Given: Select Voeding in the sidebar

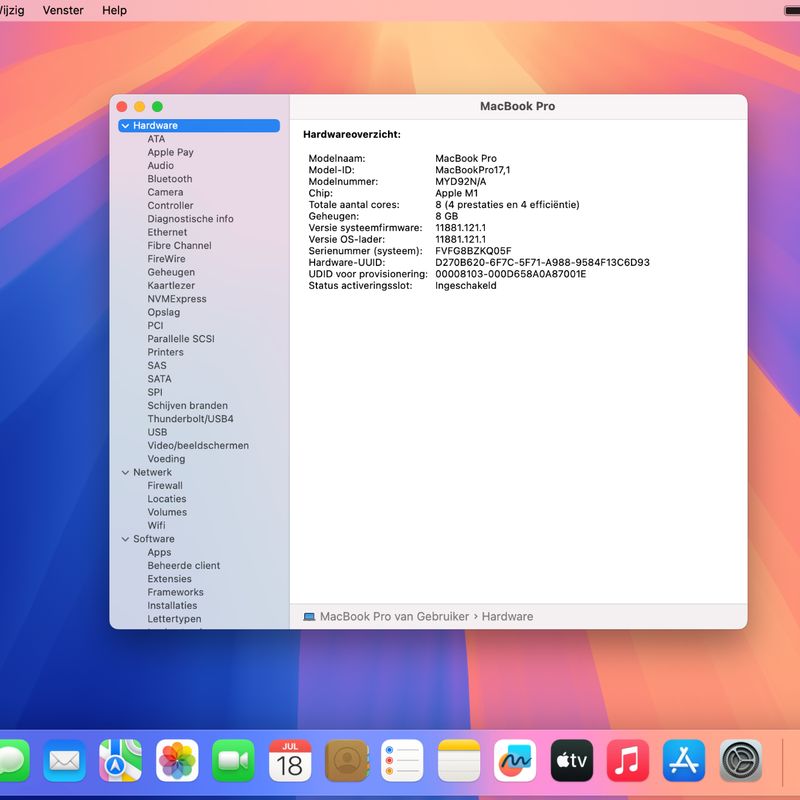Looking at the screenshot, I should (166, 459).
